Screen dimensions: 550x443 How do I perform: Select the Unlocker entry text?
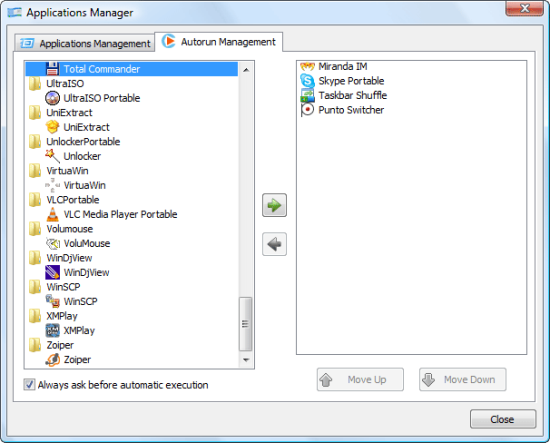pos(82,156)
